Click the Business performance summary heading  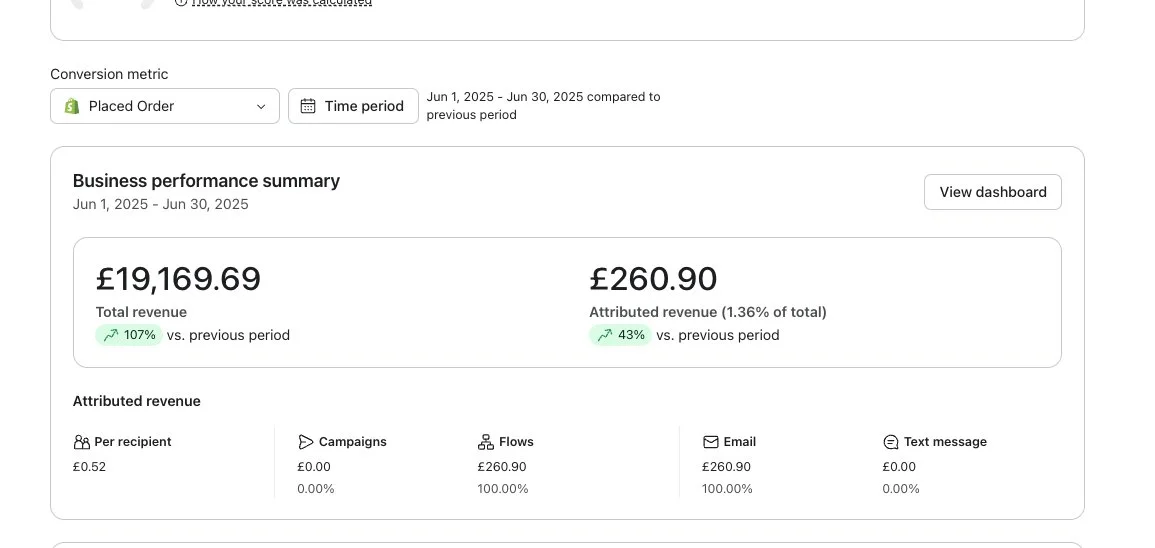pyautogui.click(x=206, y=181)
